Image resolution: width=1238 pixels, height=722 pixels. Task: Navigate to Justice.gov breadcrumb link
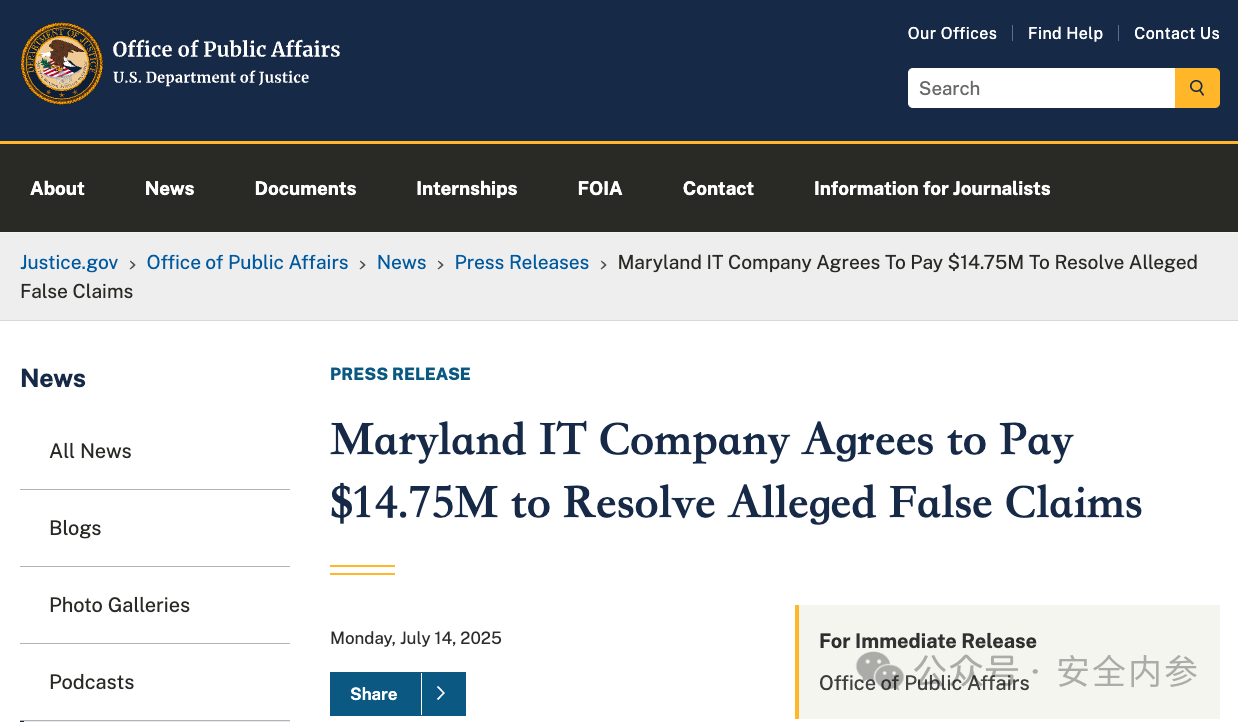[x=69, y=262]
